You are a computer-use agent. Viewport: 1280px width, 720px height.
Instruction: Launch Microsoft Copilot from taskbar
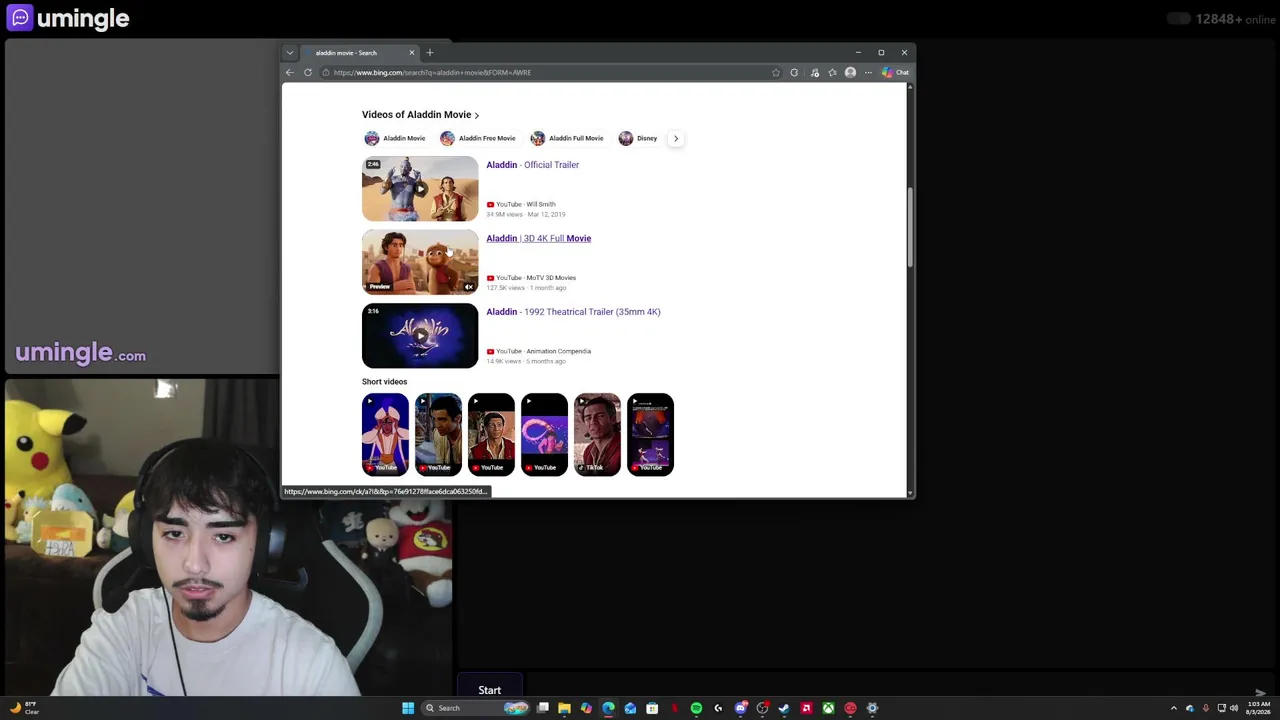(x=586, y=708)
